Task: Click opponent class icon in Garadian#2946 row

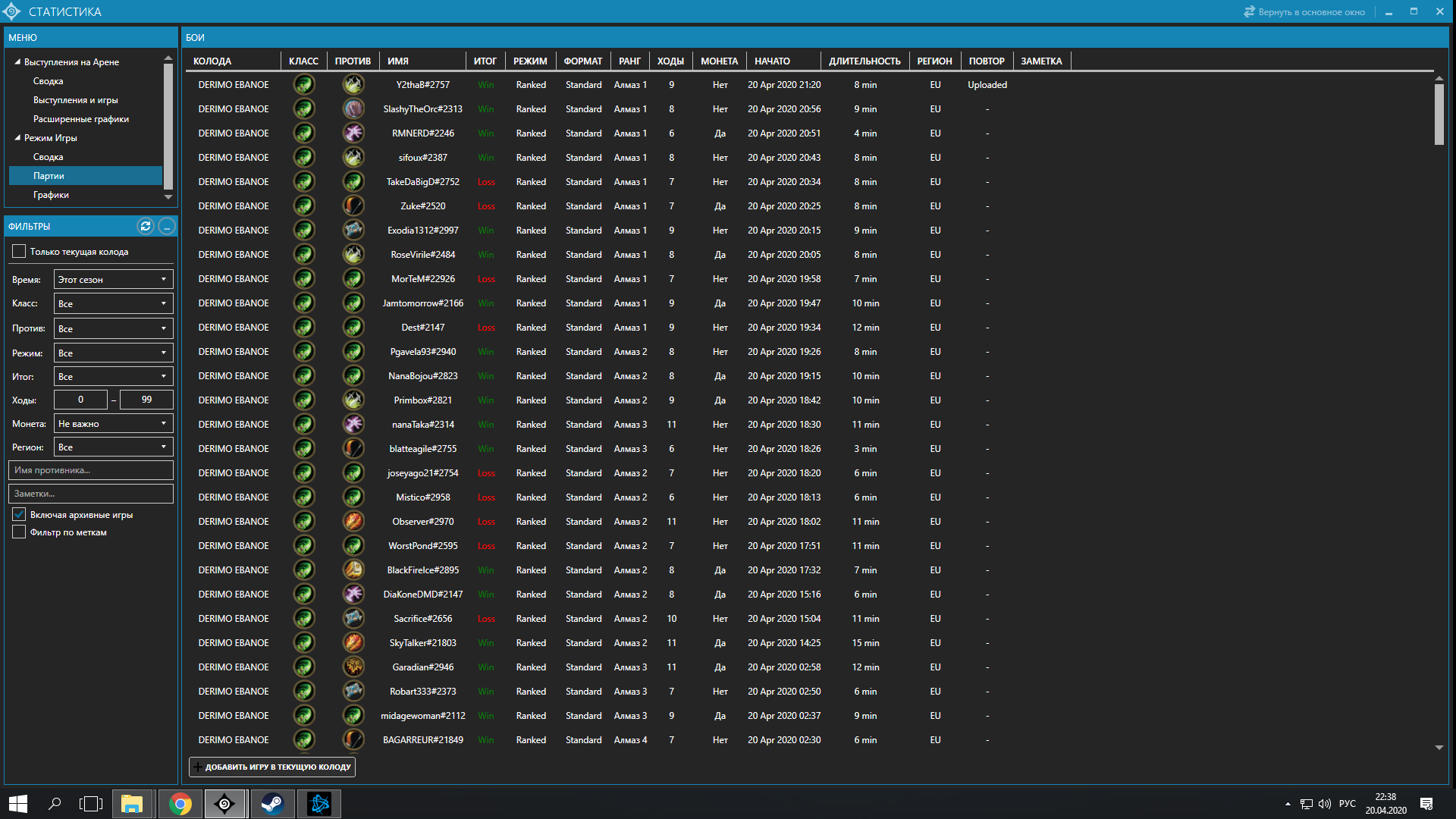Action: tap(353, 667)
